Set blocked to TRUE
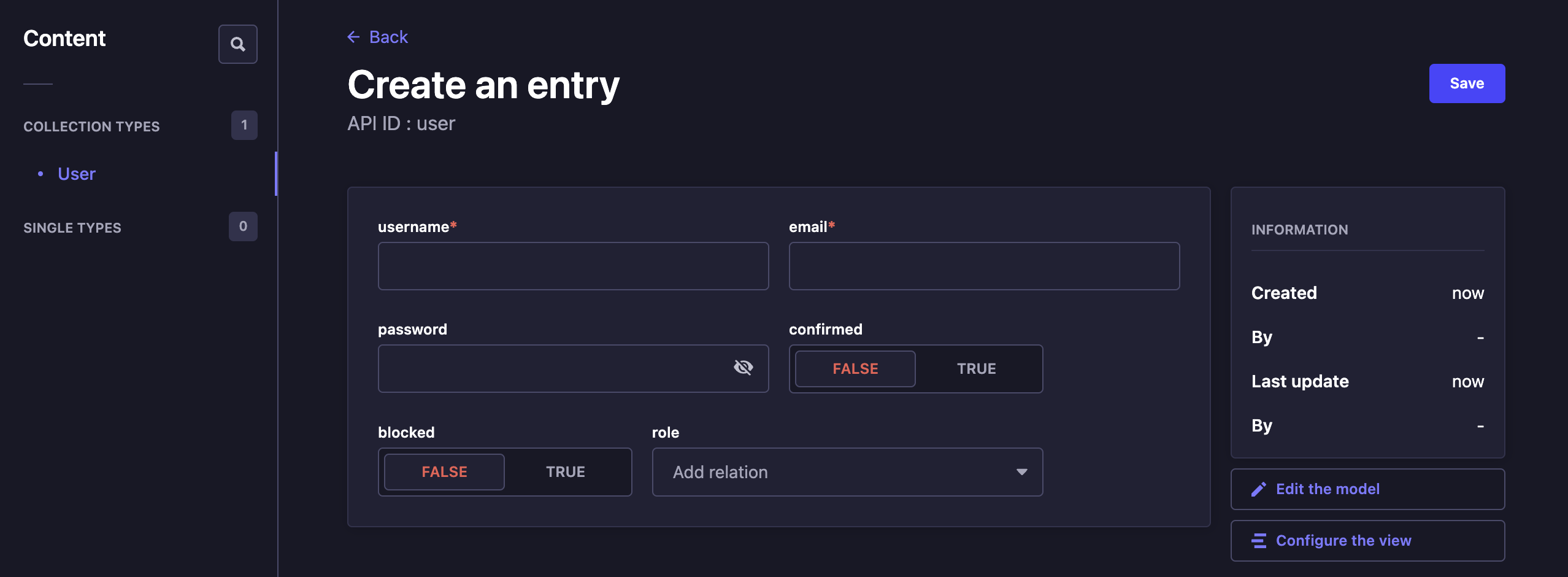 point(565,471)
